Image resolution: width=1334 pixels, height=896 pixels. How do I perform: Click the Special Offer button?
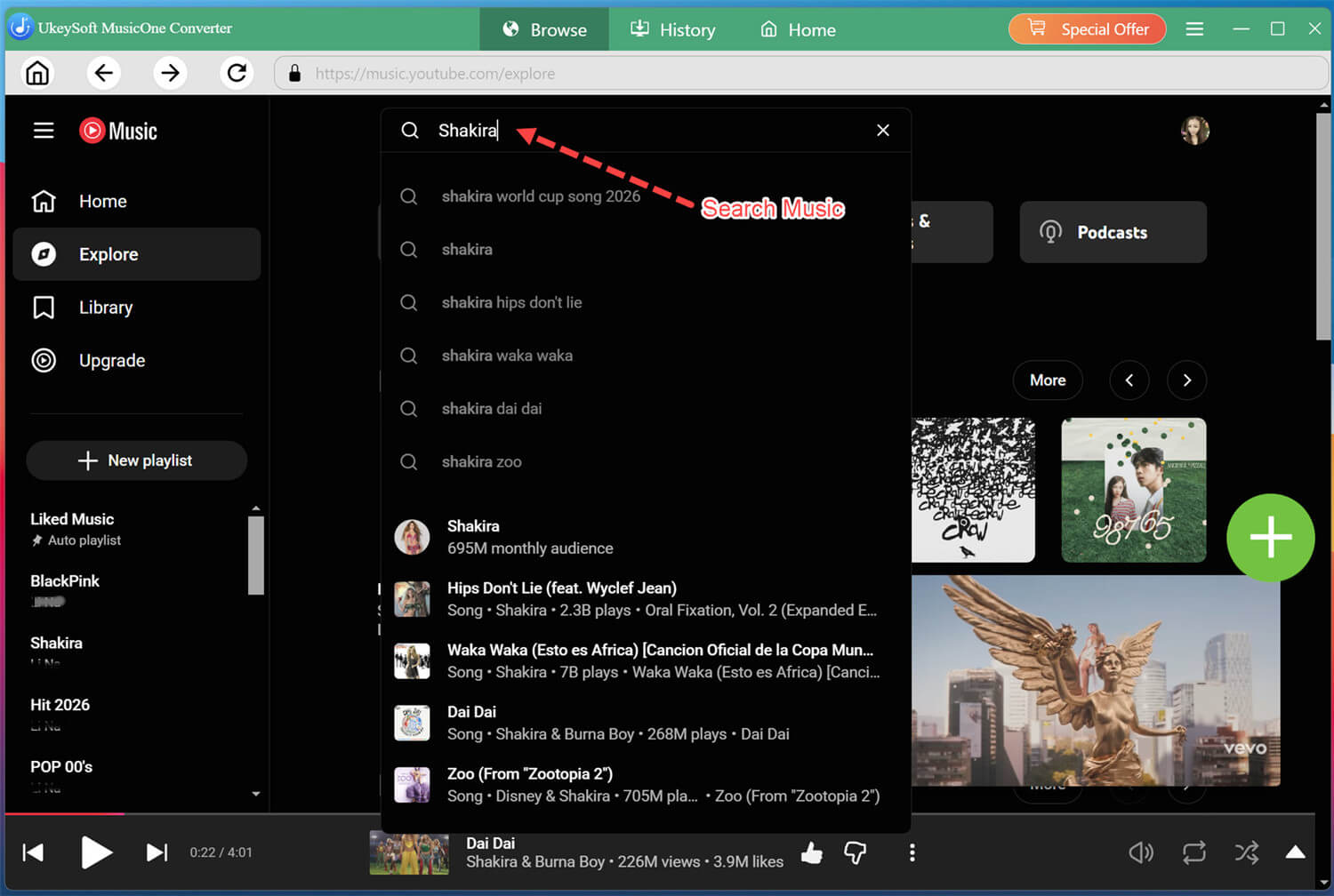1087,29
